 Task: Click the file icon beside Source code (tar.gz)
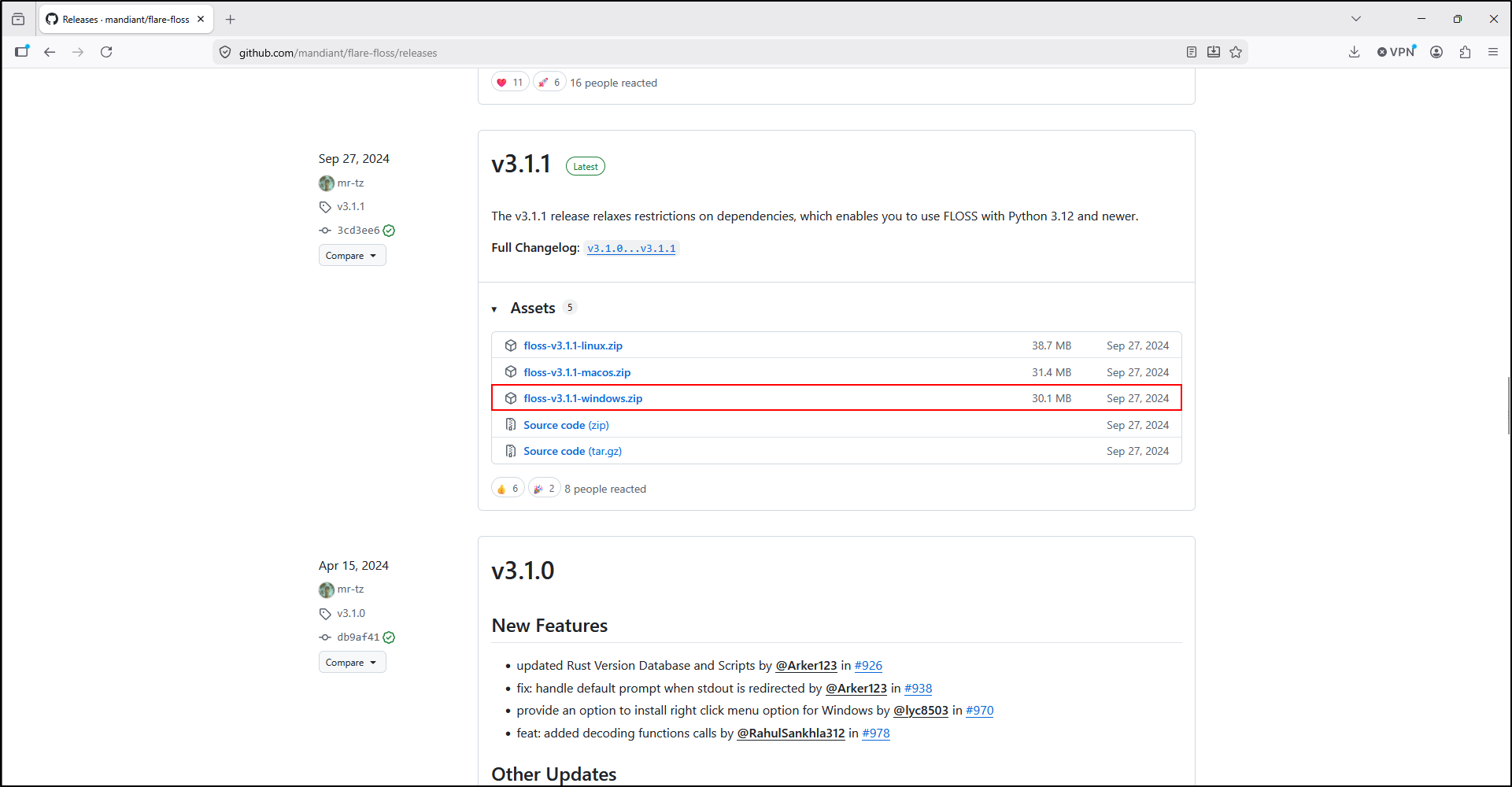pos(511,451)
